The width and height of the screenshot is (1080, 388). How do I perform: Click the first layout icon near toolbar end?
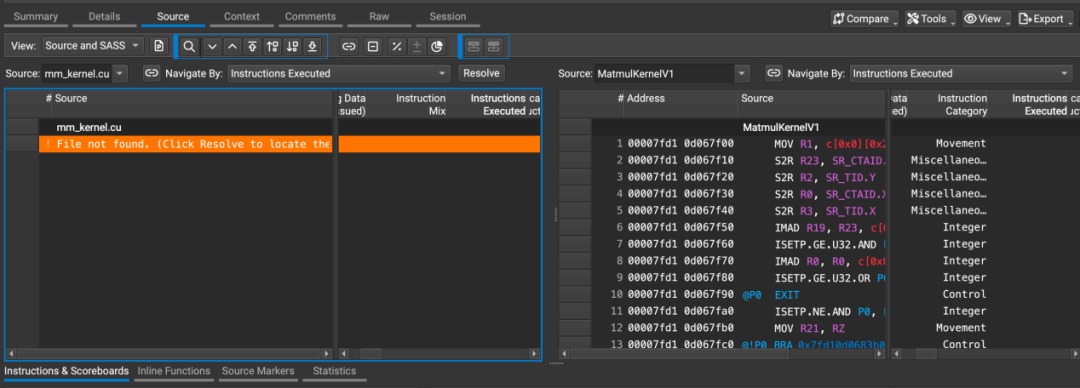473,46
